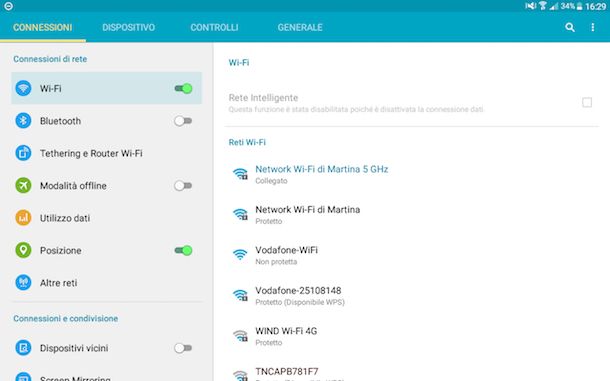Tap the Rete Intelligente label
This screenshot has width=610, height=381.
pos(263,98)
